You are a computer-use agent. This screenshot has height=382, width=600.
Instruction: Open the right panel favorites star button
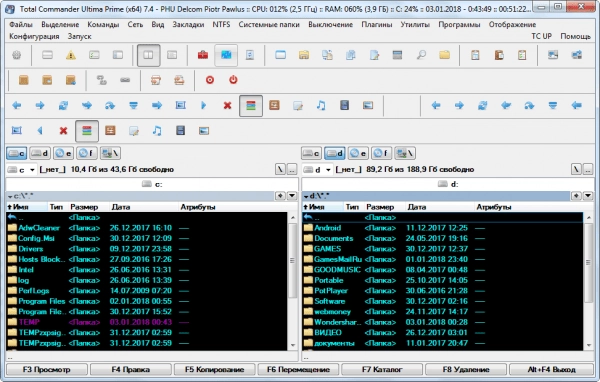click(x=576, y=196)
